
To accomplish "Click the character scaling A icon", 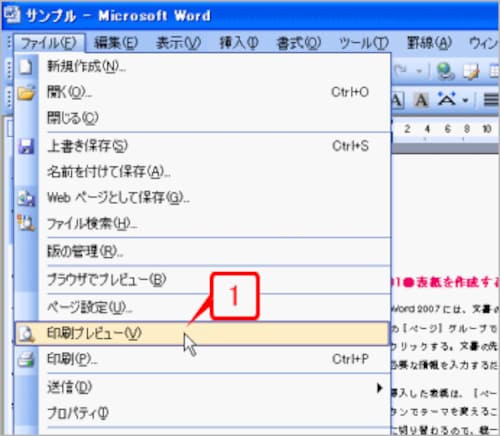I will 447,99.
